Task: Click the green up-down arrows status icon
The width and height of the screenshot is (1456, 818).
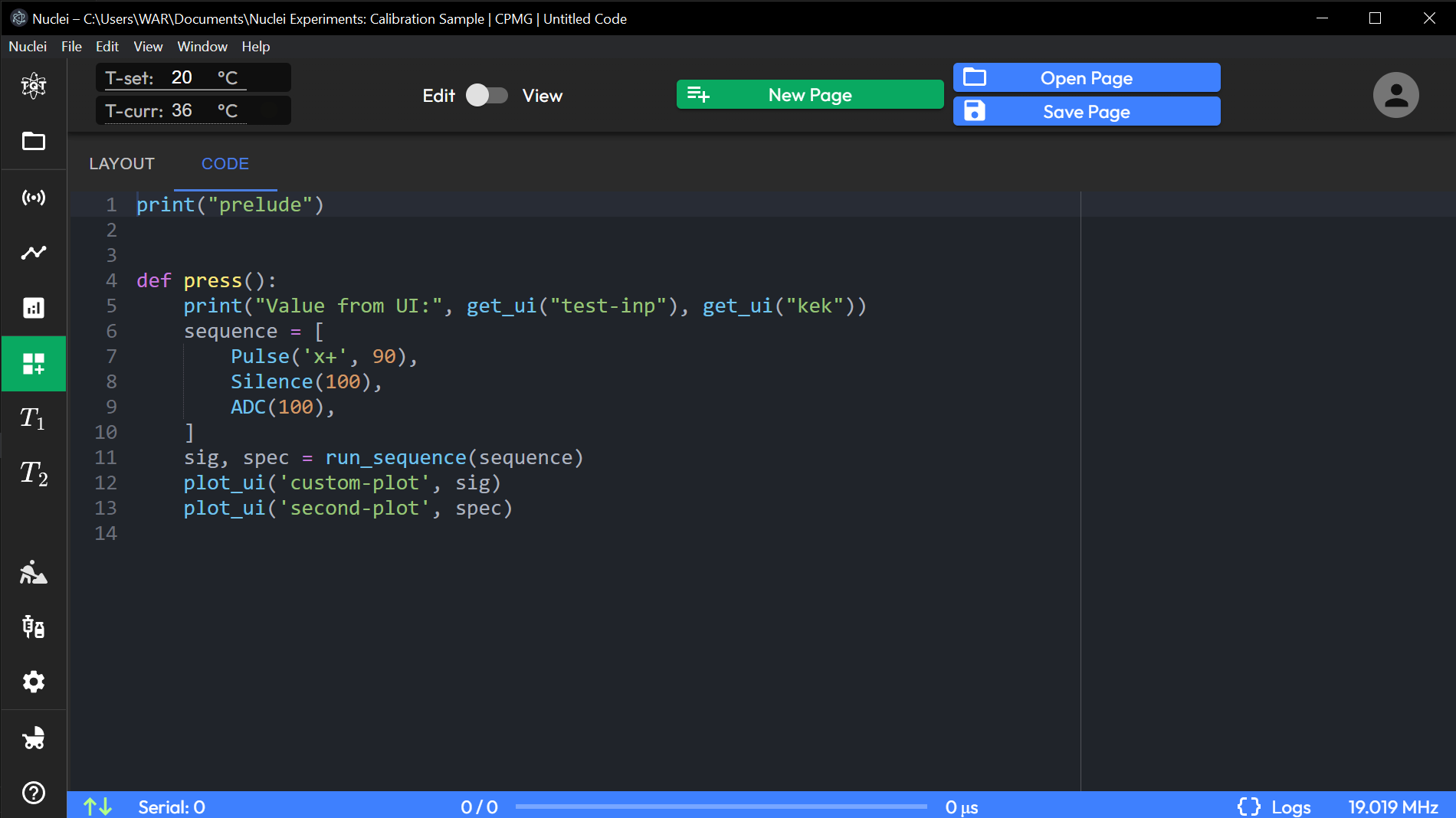Action: pos(98,807)
